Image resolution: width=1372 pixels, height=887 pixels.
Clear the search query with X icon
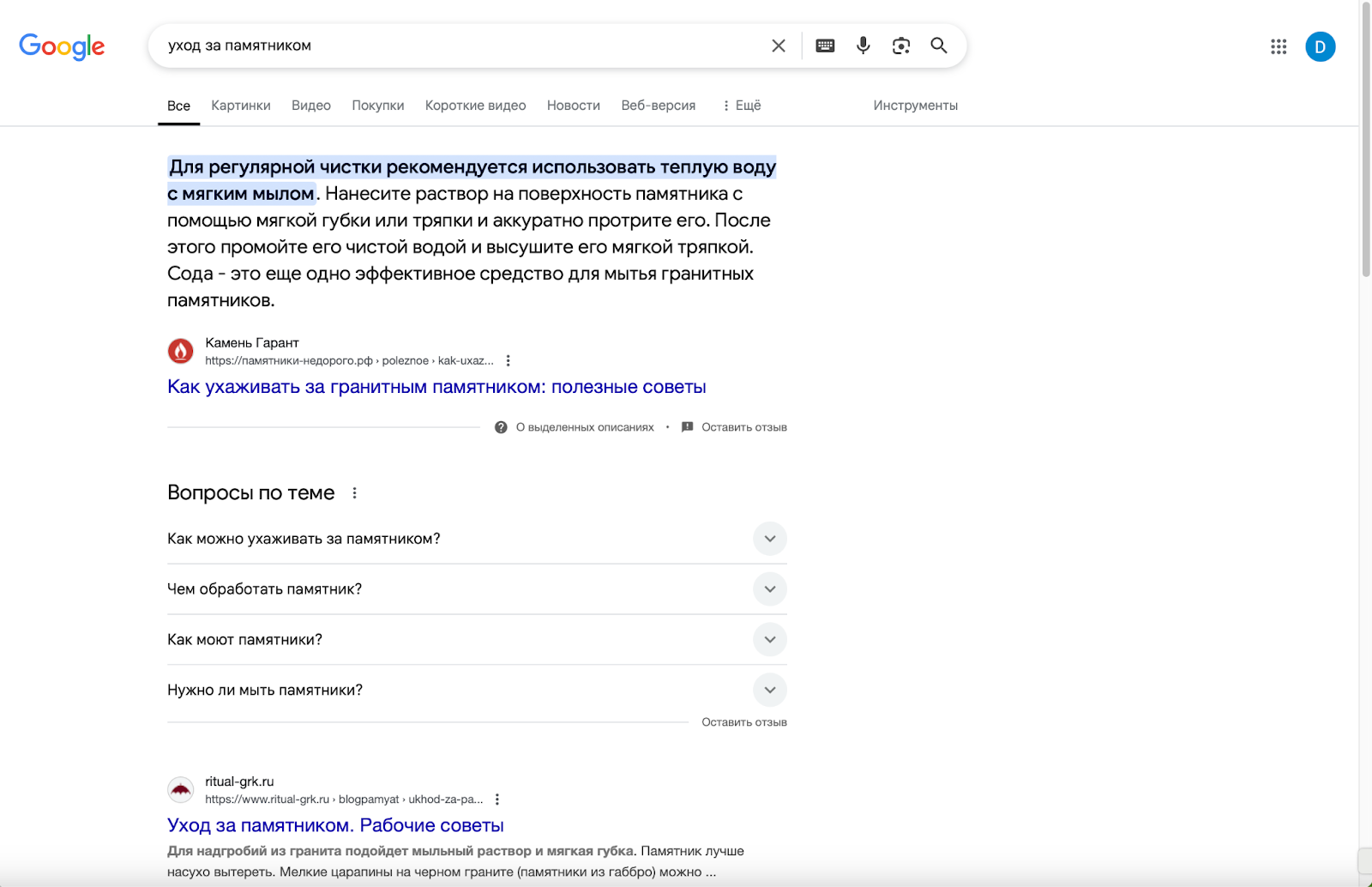778,45
